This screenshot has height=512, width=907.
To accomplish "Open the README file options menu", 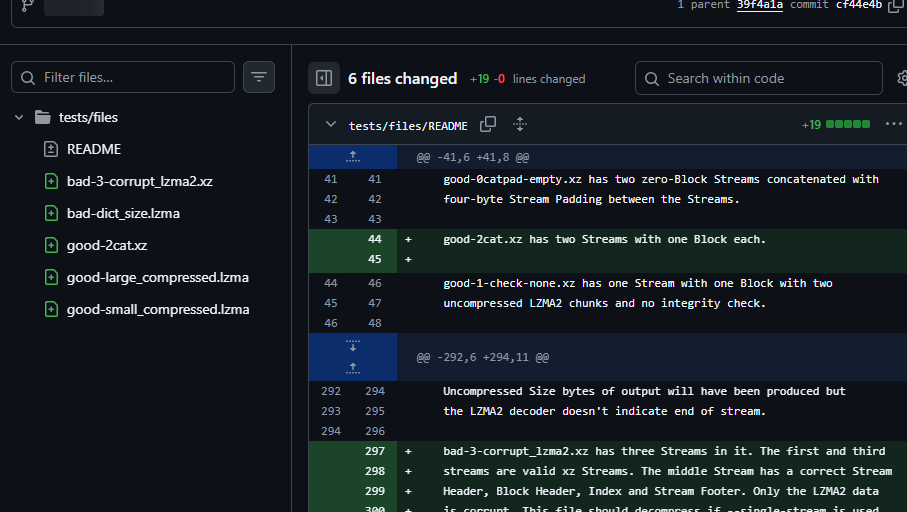I will coord(893,125).
